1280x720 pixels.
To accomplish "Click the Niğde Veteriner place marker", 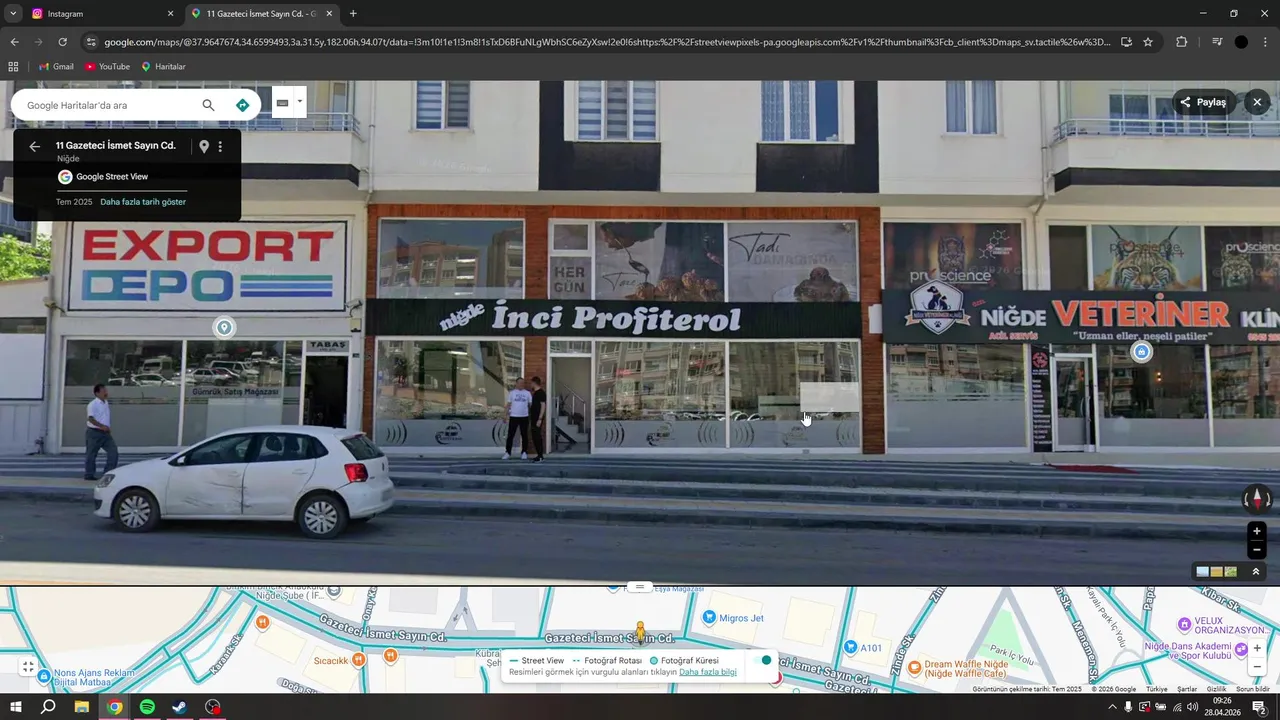I will click(x=1141, y=352).
